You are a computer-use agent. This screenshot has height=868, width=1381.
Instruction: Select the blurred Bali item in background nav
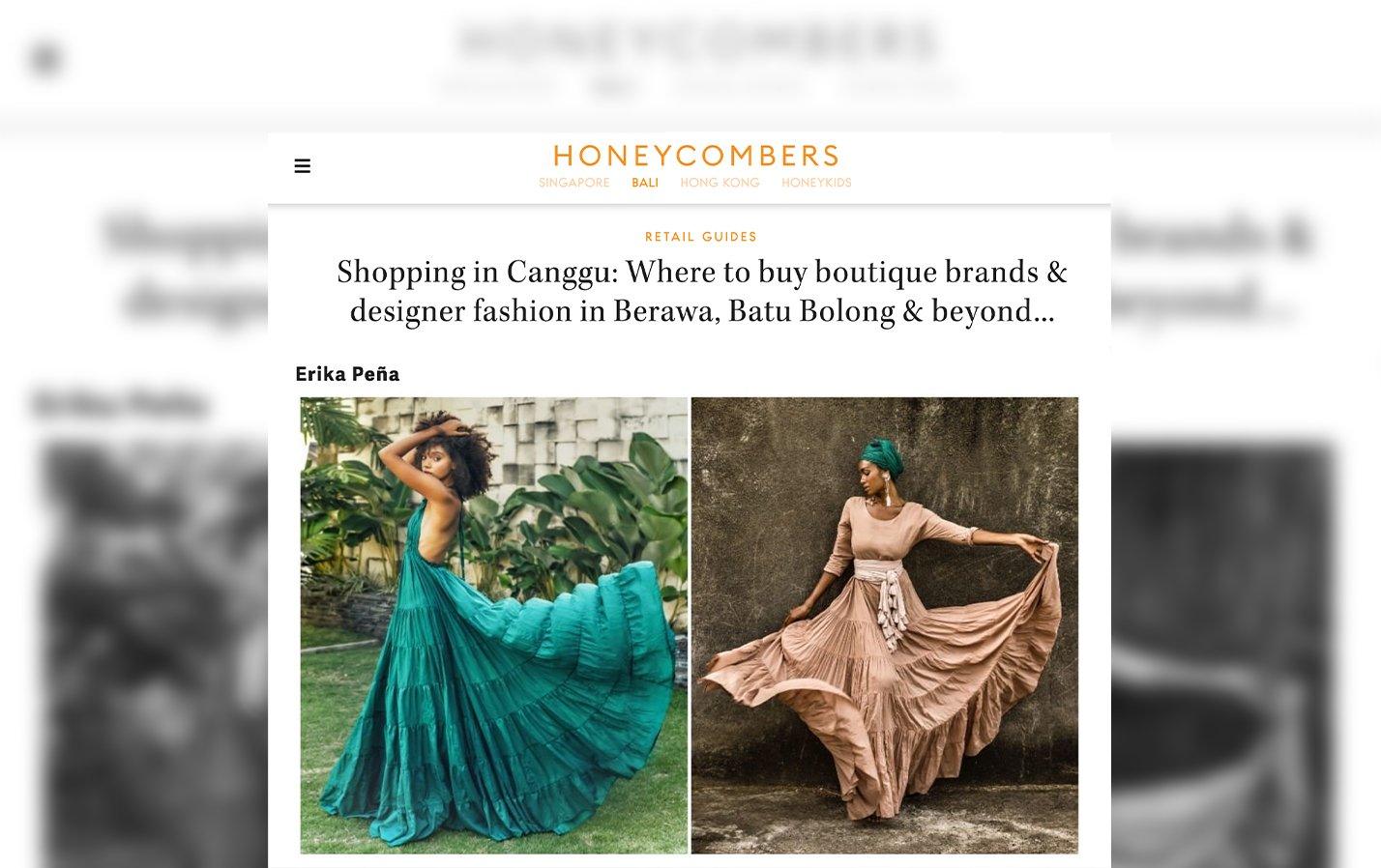click(x=615, y=87)
